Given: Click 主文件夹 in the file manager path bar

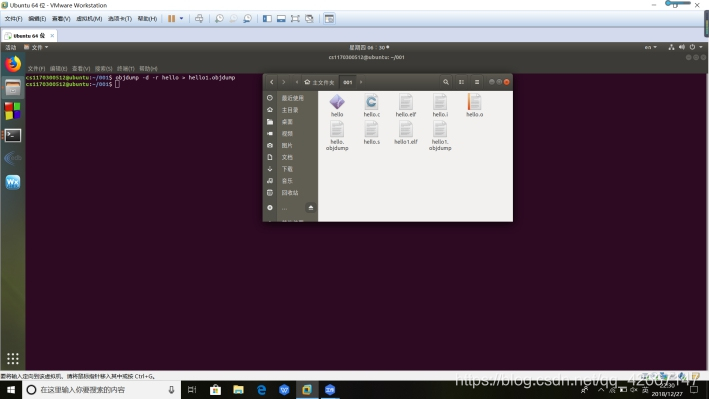Looking at the screenshot, I should [x=320, y=82].
